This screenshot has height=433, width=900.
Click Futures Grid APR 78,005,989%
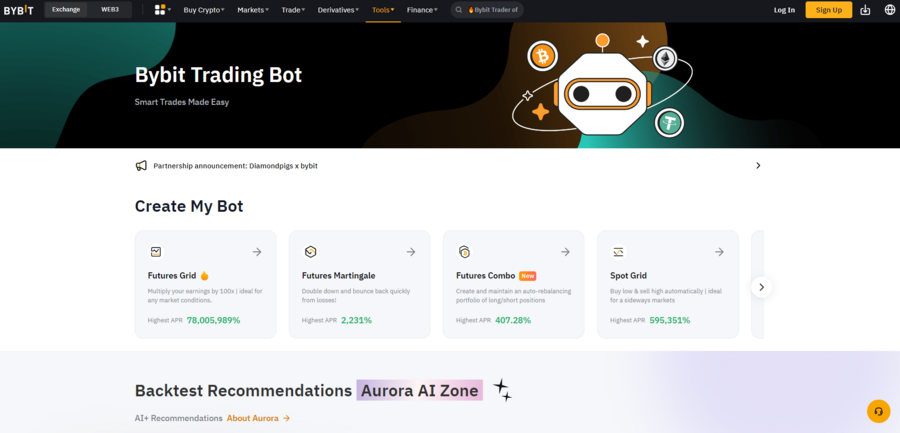(x=214, y=320)
